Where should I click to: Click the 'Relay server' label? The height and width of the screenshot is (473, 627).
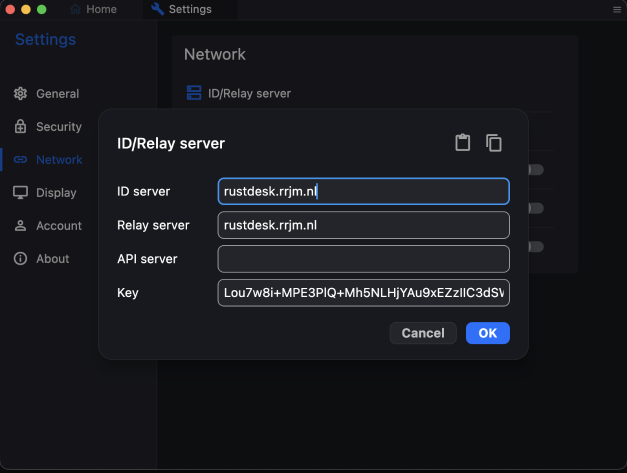[x=153, y=225]
